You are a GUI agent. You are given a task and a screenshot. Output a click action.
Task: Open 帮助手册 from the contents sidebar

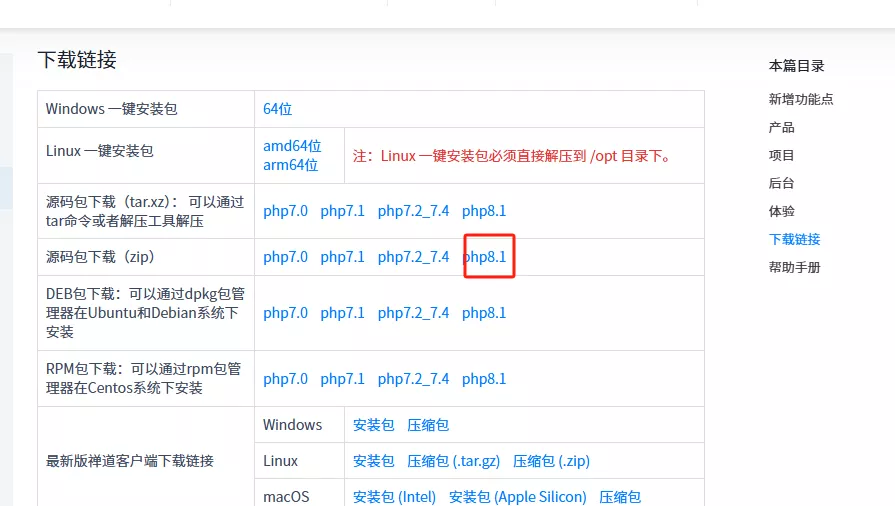[x=795, y=267]
